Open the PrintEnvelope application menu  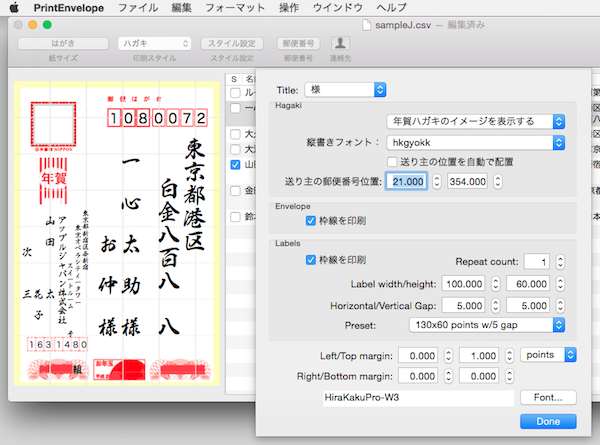[68, 8]
